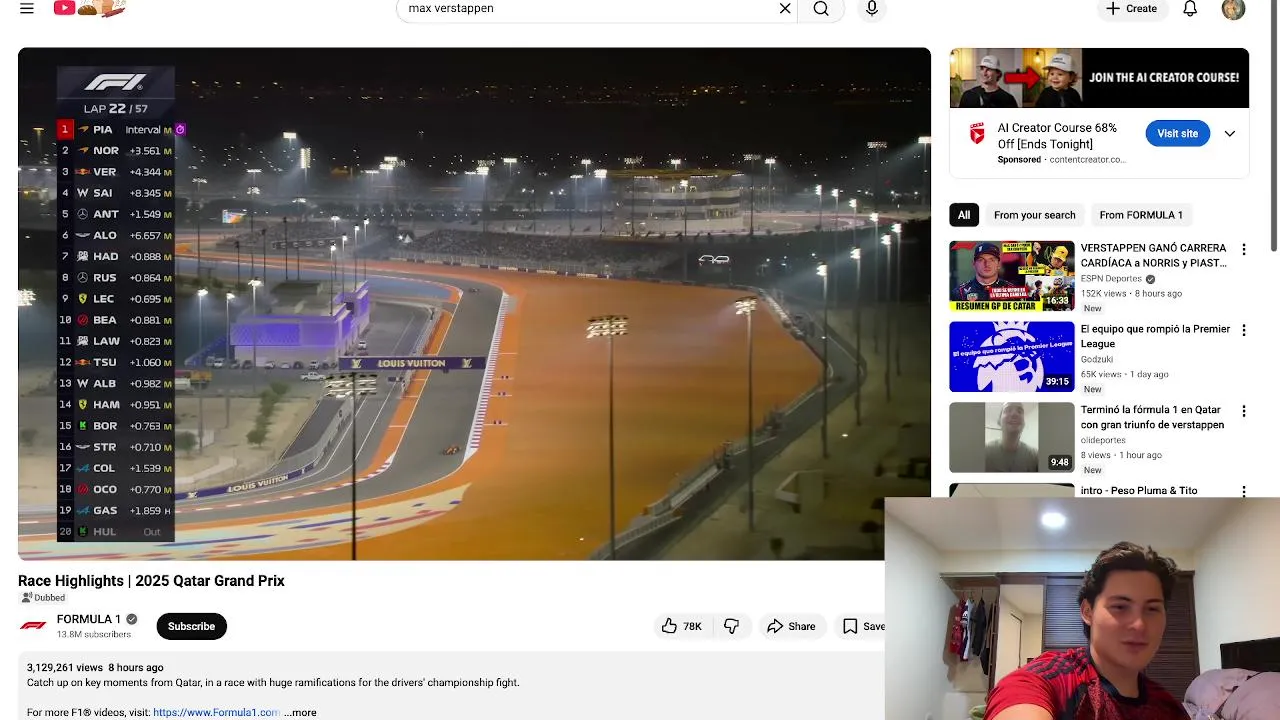Open options for Peso Pluma intro video
The image size is (1280, 720).
coord(1244,491)
